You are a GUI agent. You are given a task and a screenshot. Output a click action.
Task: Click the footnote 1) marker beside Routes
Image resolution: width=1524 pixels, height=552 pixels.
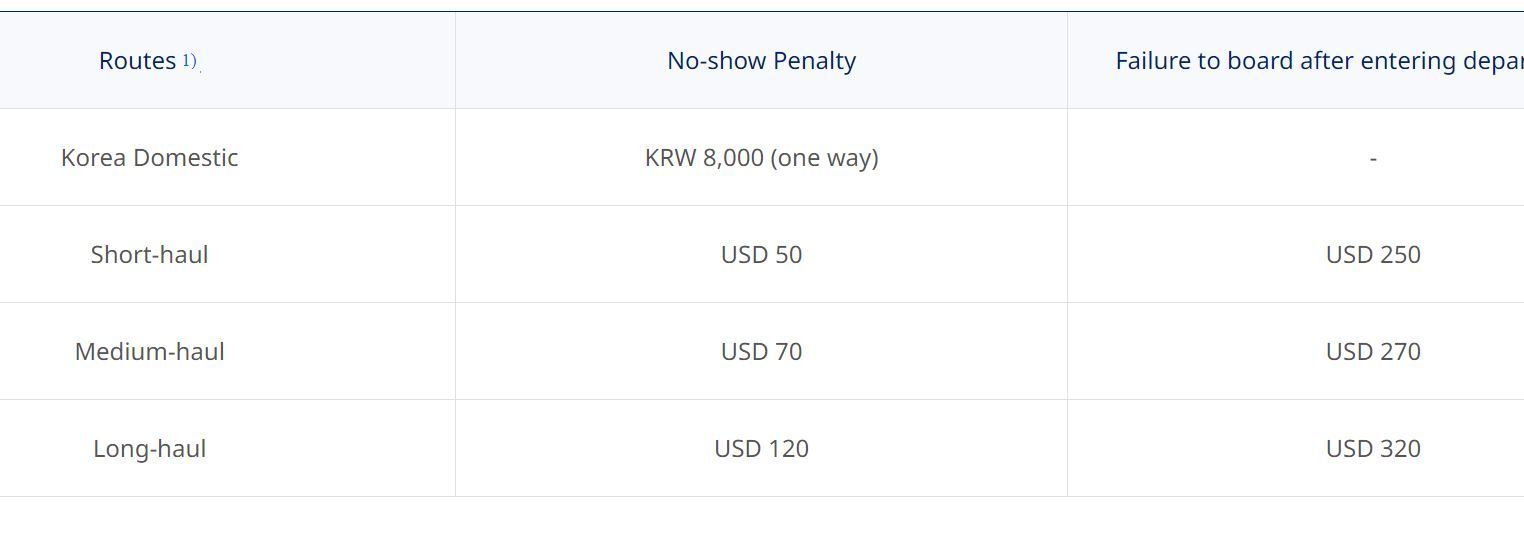(189, 61)
